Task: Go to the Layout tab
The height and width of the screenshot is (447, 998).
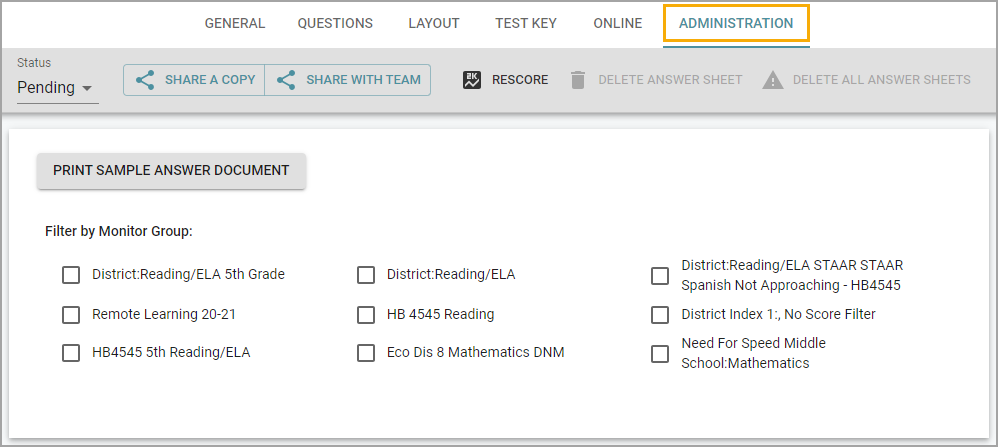Action: pyautogui.click(x=434, y=24)
